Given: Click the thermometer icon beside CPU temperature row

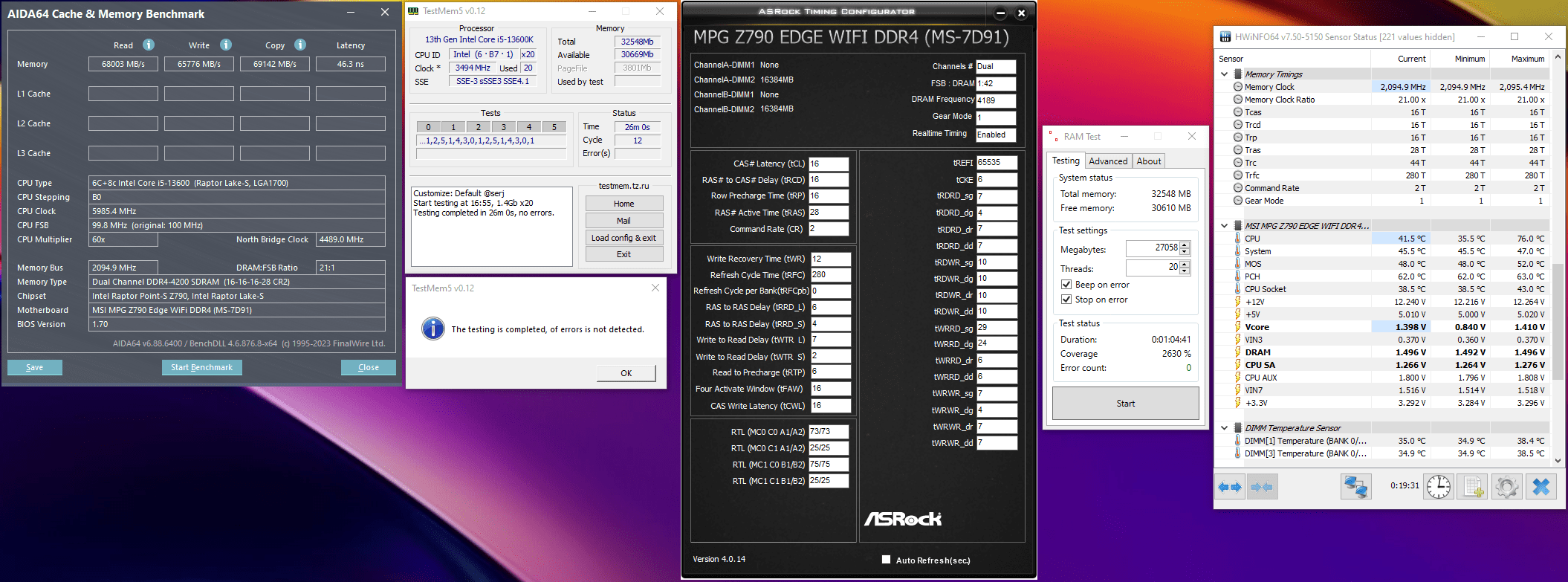Looking at the screenshot, I should (x=1237, y=239).
